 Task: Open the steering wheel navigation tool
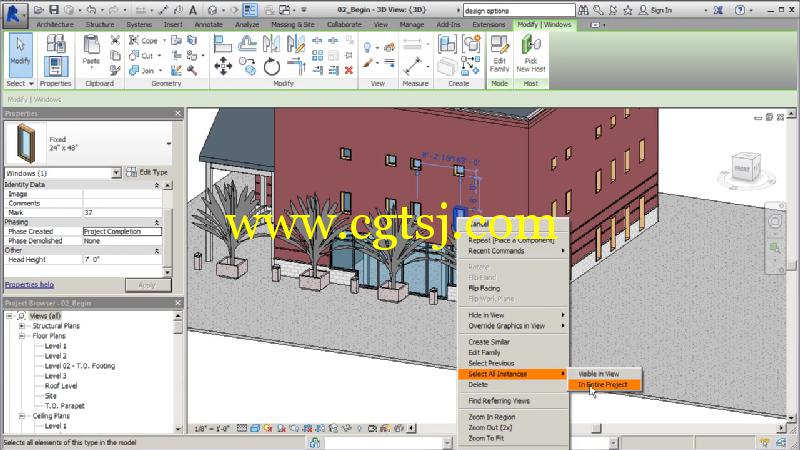click(x=775, y=221)
